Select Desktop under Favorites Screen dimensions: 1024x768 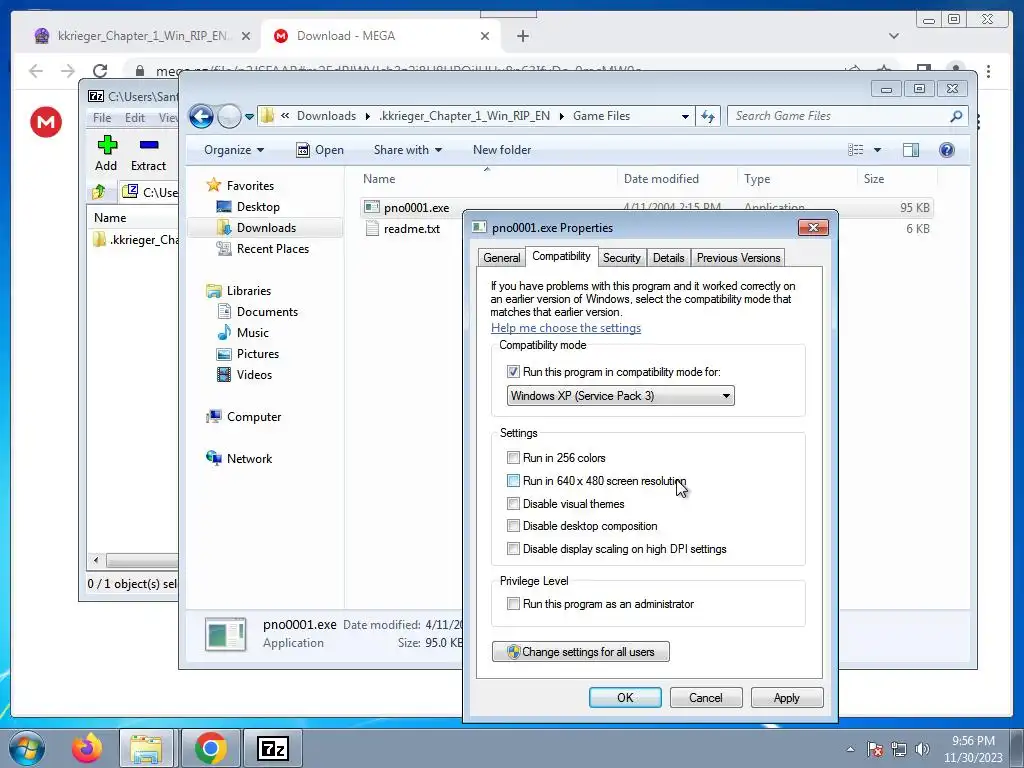click(x=258, y=206)
